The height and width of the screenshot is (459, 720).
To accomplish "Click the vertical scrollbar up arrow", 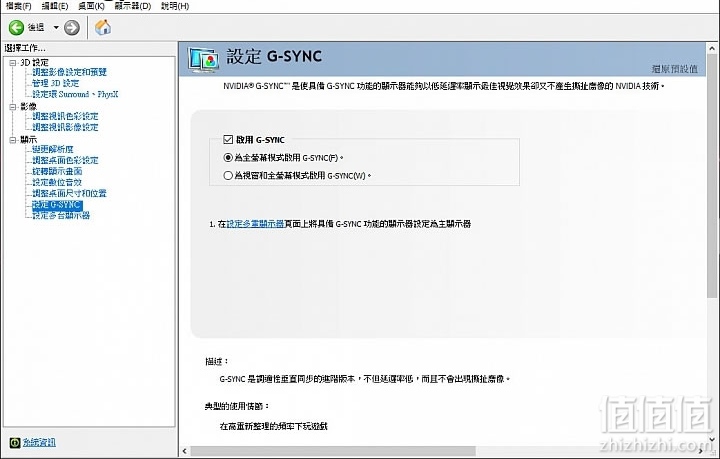I will point(712,48).
